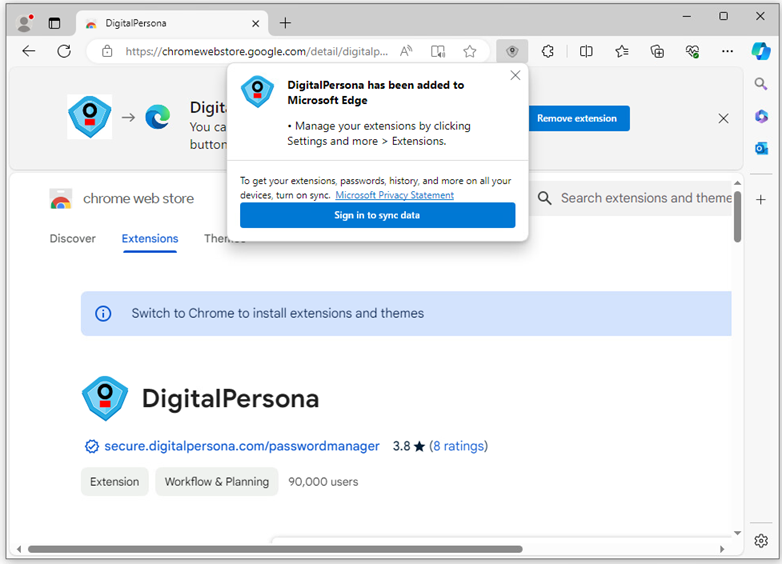This screenshot has height=564, width=782.
Task: Click the scroll up arrow
Action: tap(737, 183)
